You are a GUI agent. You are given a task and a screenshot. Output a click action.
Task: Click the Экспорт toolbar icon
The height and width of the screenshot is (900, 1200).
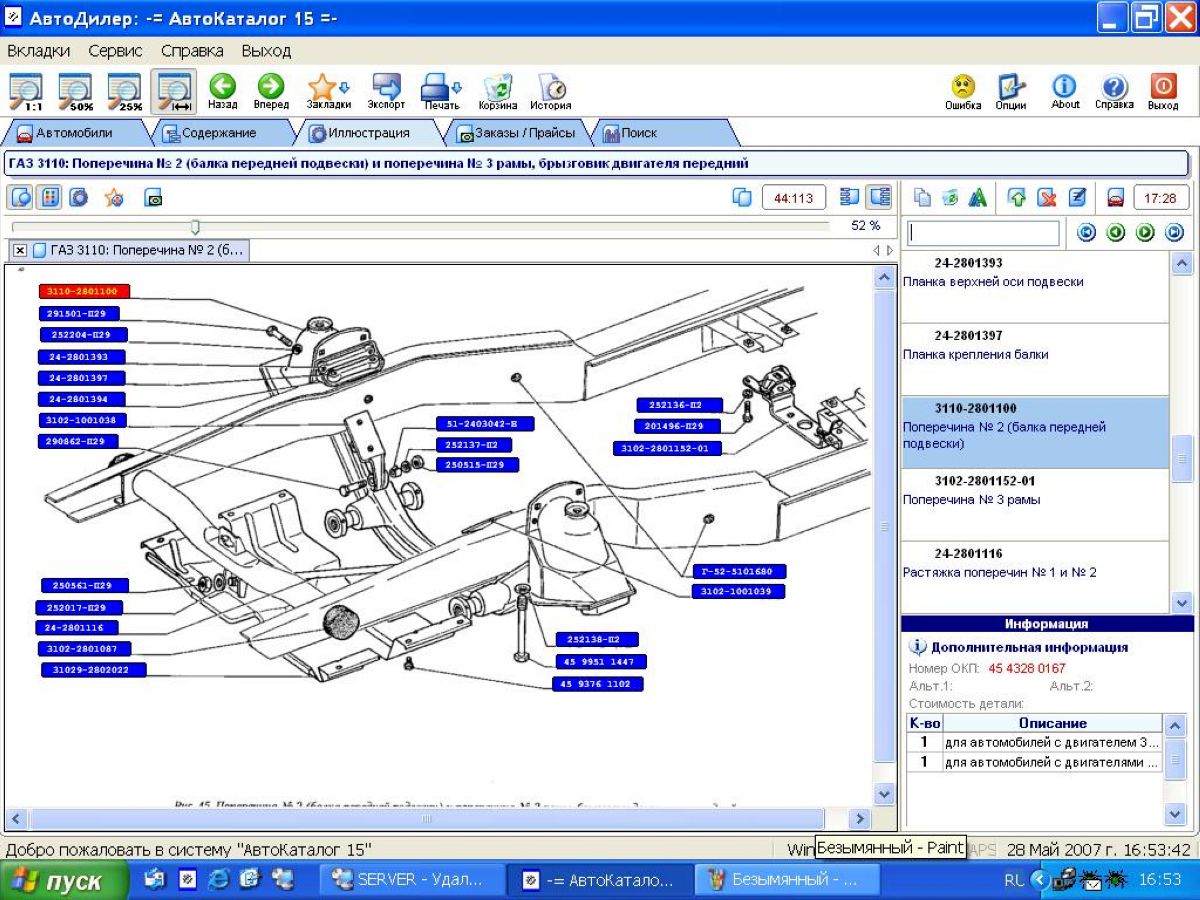coord(386,91)
